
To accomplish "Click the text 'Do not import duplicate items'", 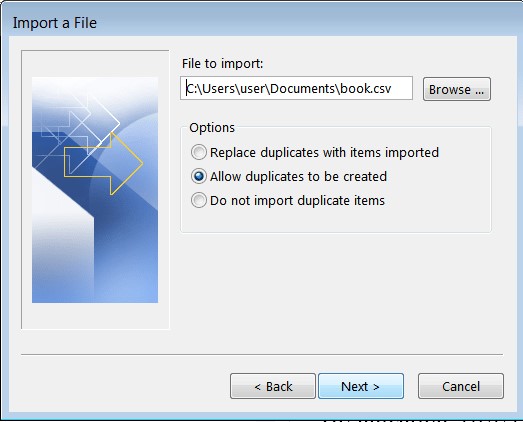I will click(x=297, y=200).
